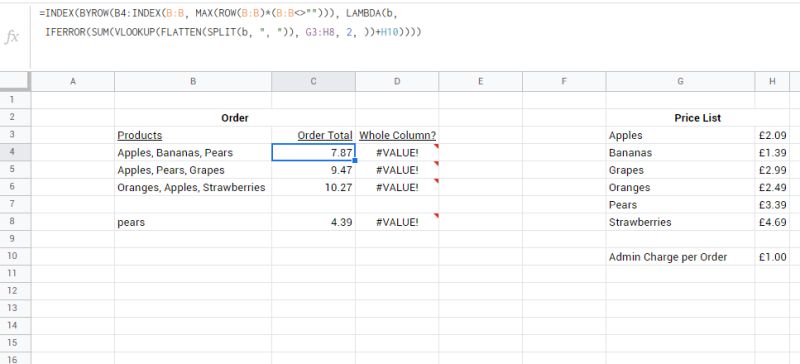Select the 'Apples' price list cell
Viewport: 800px width, 364px height.
(x=680, y=135)
